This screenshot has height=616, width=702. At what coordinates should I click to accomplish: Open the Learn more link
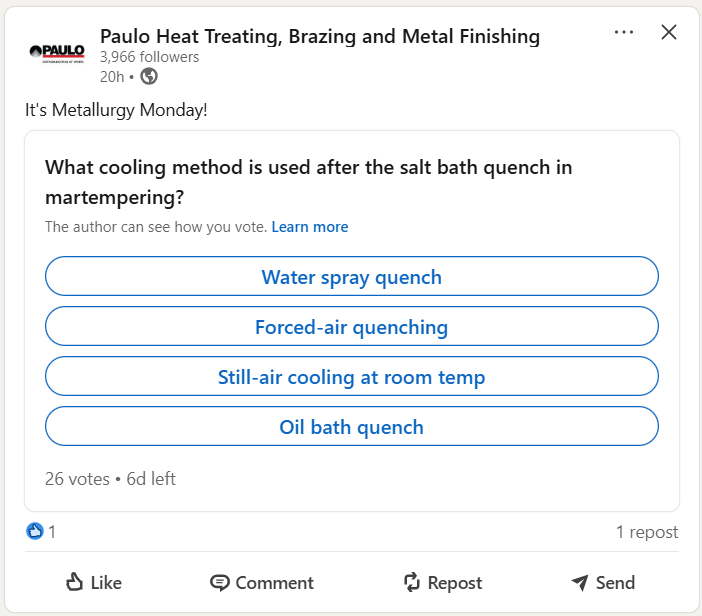[x=310, y=227]
